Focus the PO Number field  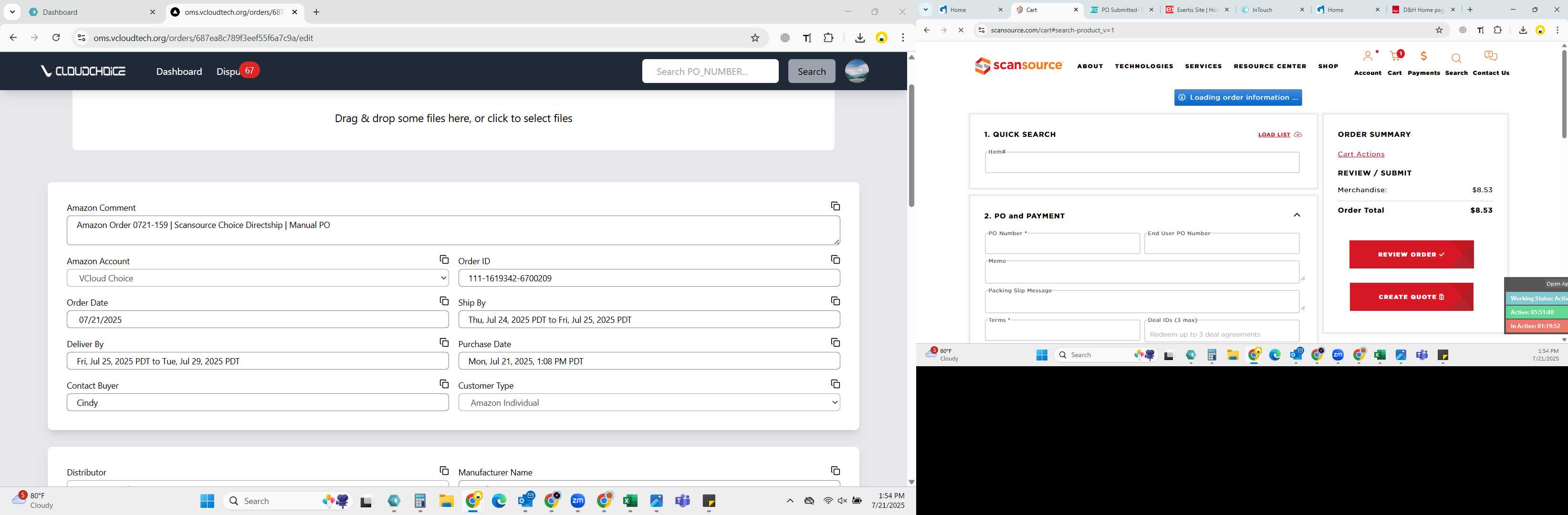point(1062,243)
